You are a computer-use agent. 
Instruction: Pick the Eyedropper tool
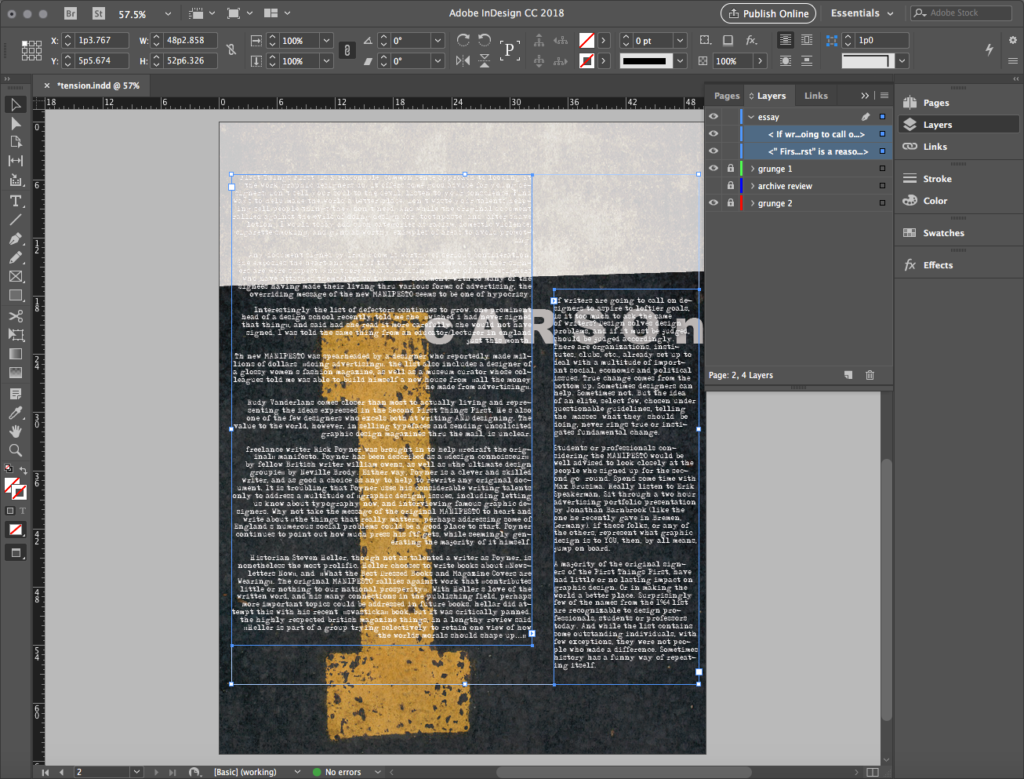16,412
